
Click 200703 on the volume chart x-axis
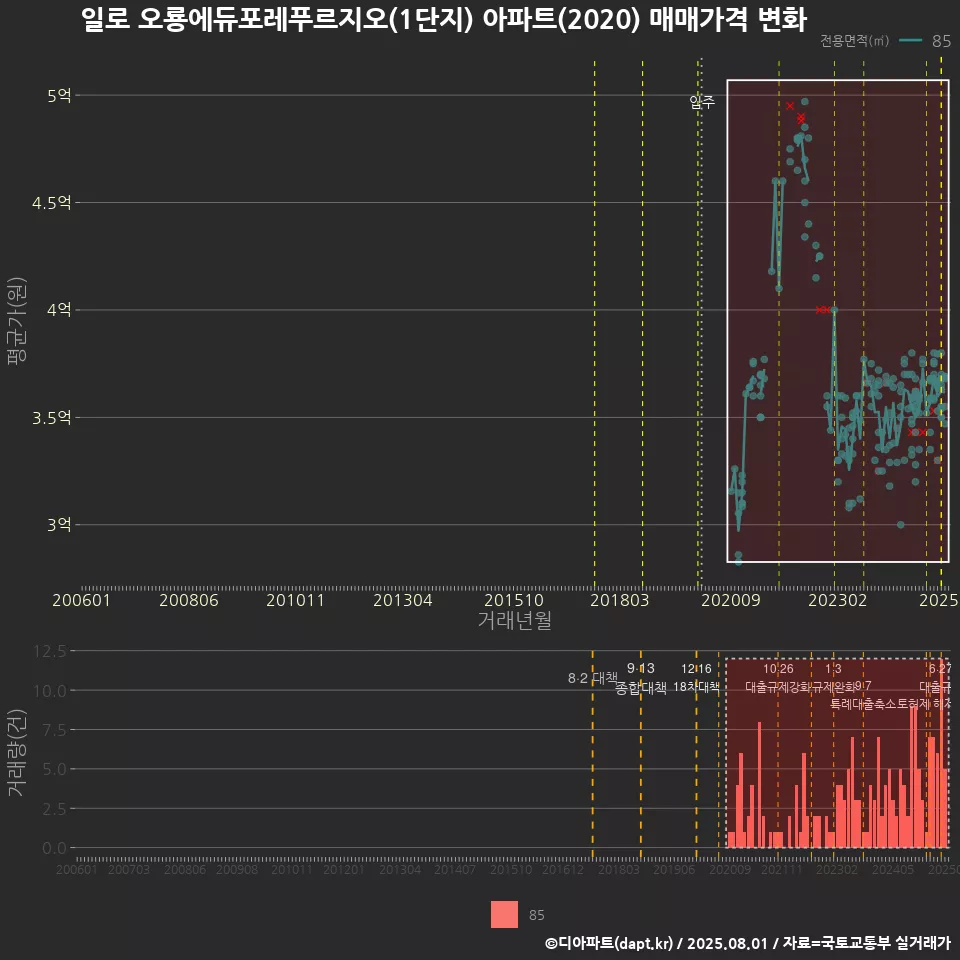point(129,869)
